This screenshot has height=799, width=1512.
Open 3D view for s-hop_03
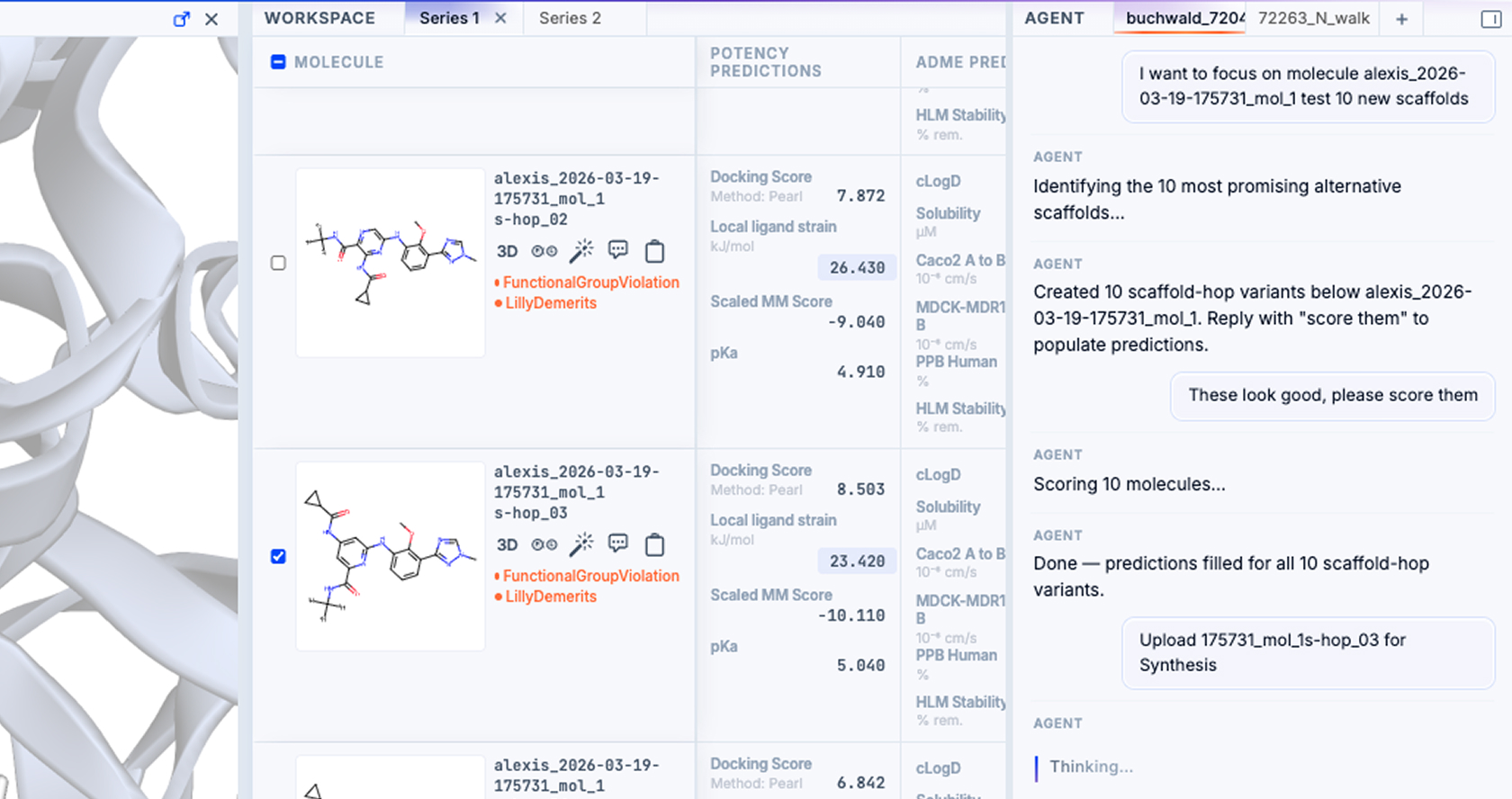[508, 544]
